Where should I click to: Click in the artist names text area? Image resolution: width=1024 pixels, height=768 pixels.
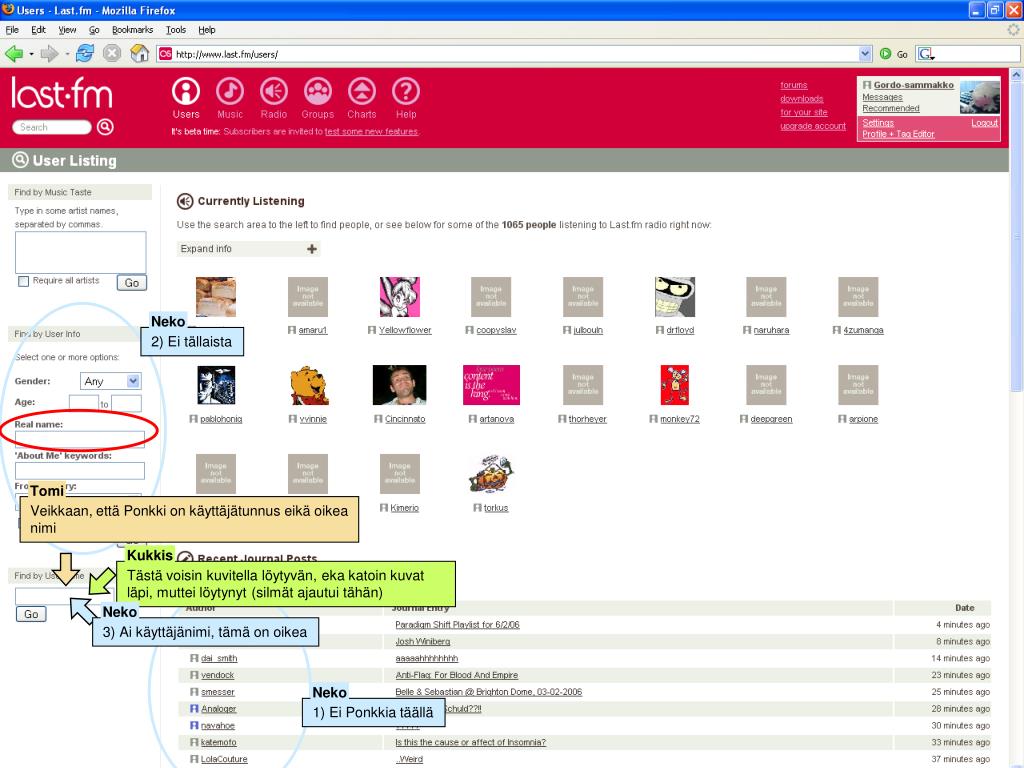80,252
